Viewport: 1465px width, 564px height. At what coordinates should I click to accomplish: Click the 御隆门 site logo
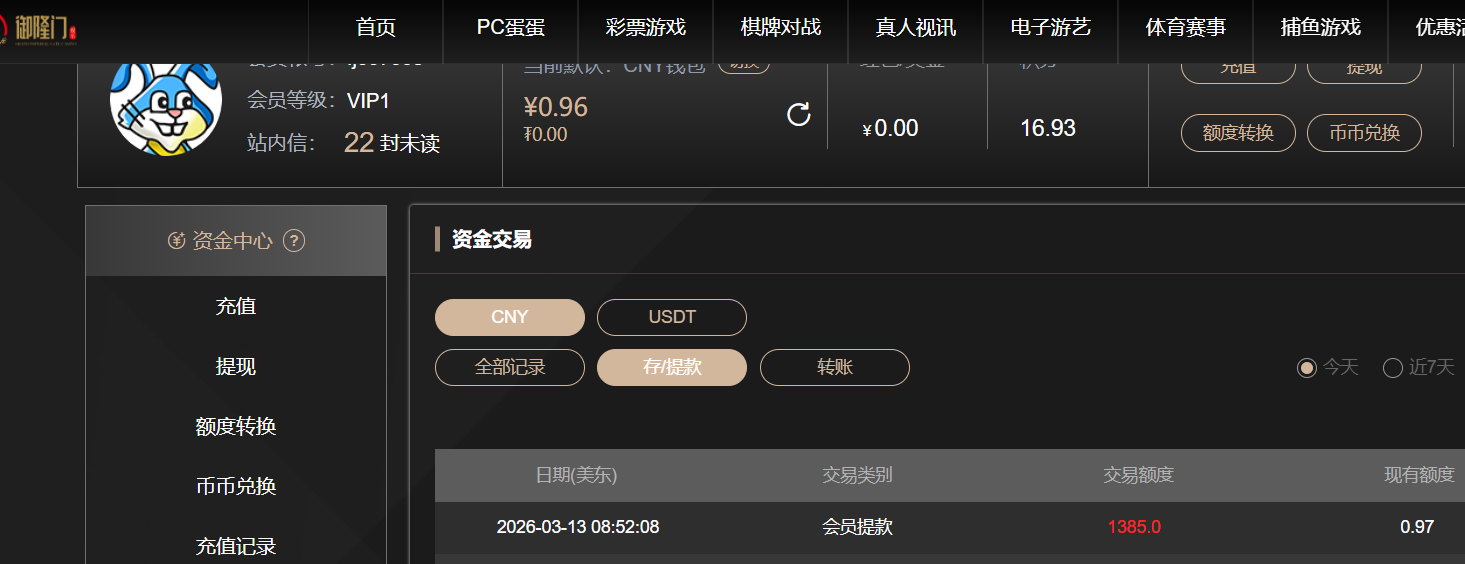click(46, 28)
